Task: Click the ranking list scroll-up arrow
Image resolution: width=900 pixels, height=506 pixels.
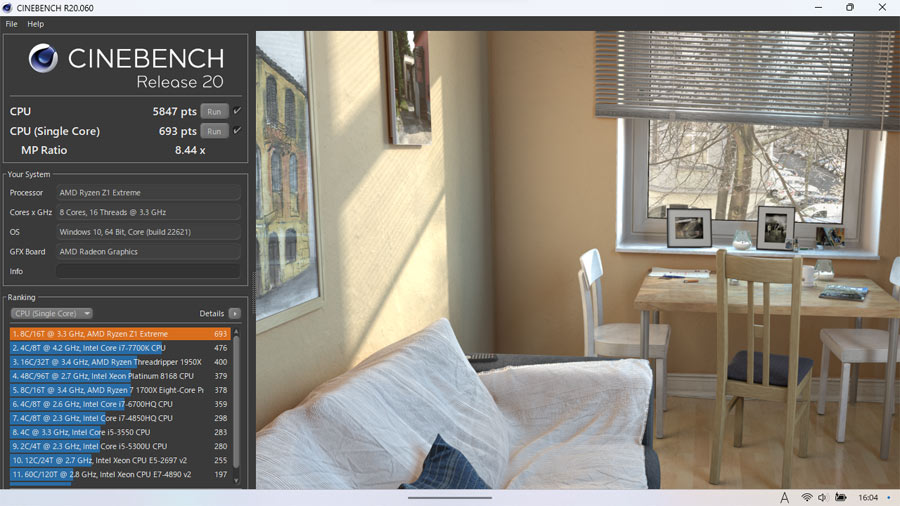Action: (x=236, y=332)
